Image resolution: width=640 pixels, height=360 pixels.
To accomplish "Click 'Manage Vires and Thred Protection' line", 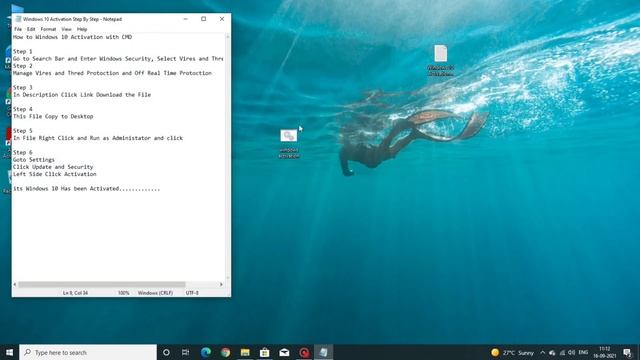I will (112, 73).
